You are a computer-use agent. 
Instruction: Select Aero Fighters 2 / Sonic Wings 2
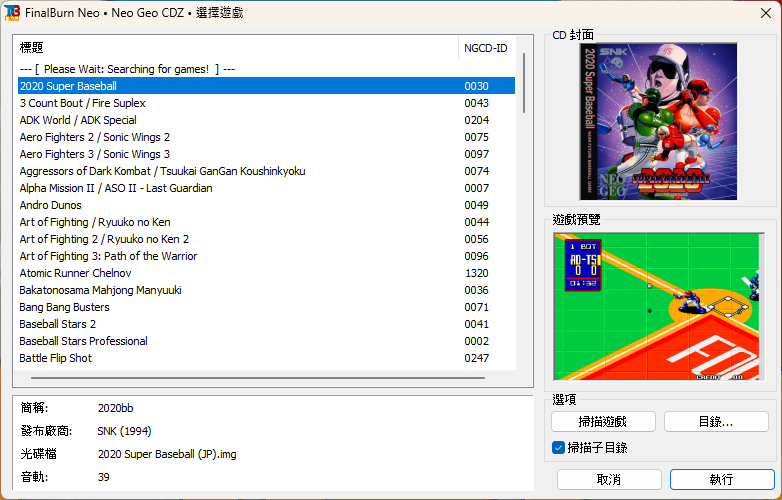point(266,137)
